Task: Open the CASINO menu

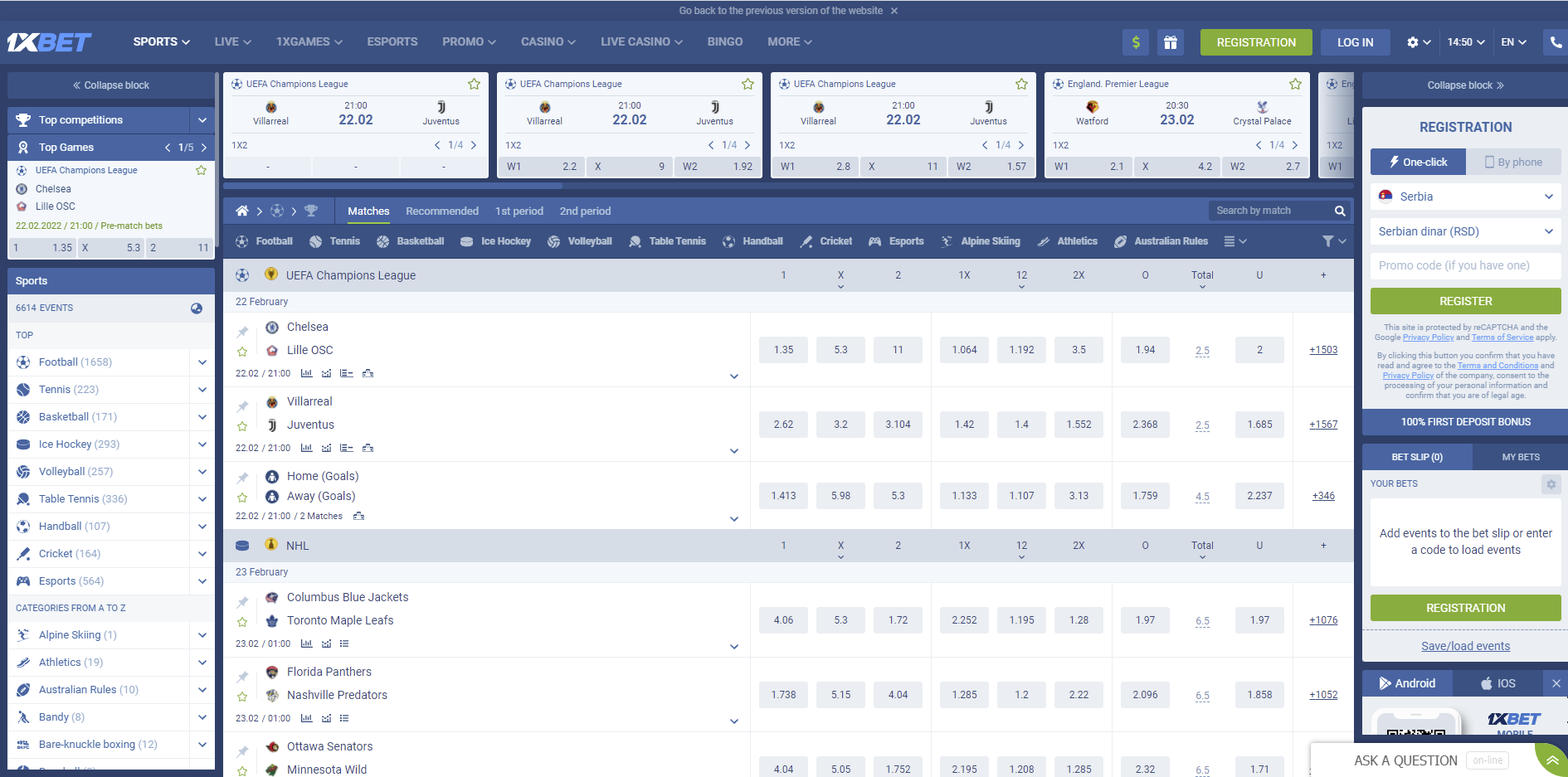Action: click(x=548, y=41)
